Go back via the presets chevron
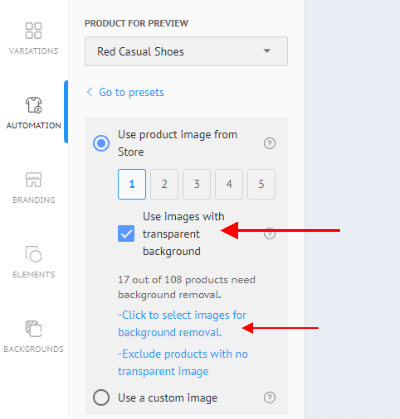This screenshot has width=400, height=419. (89, 92)
